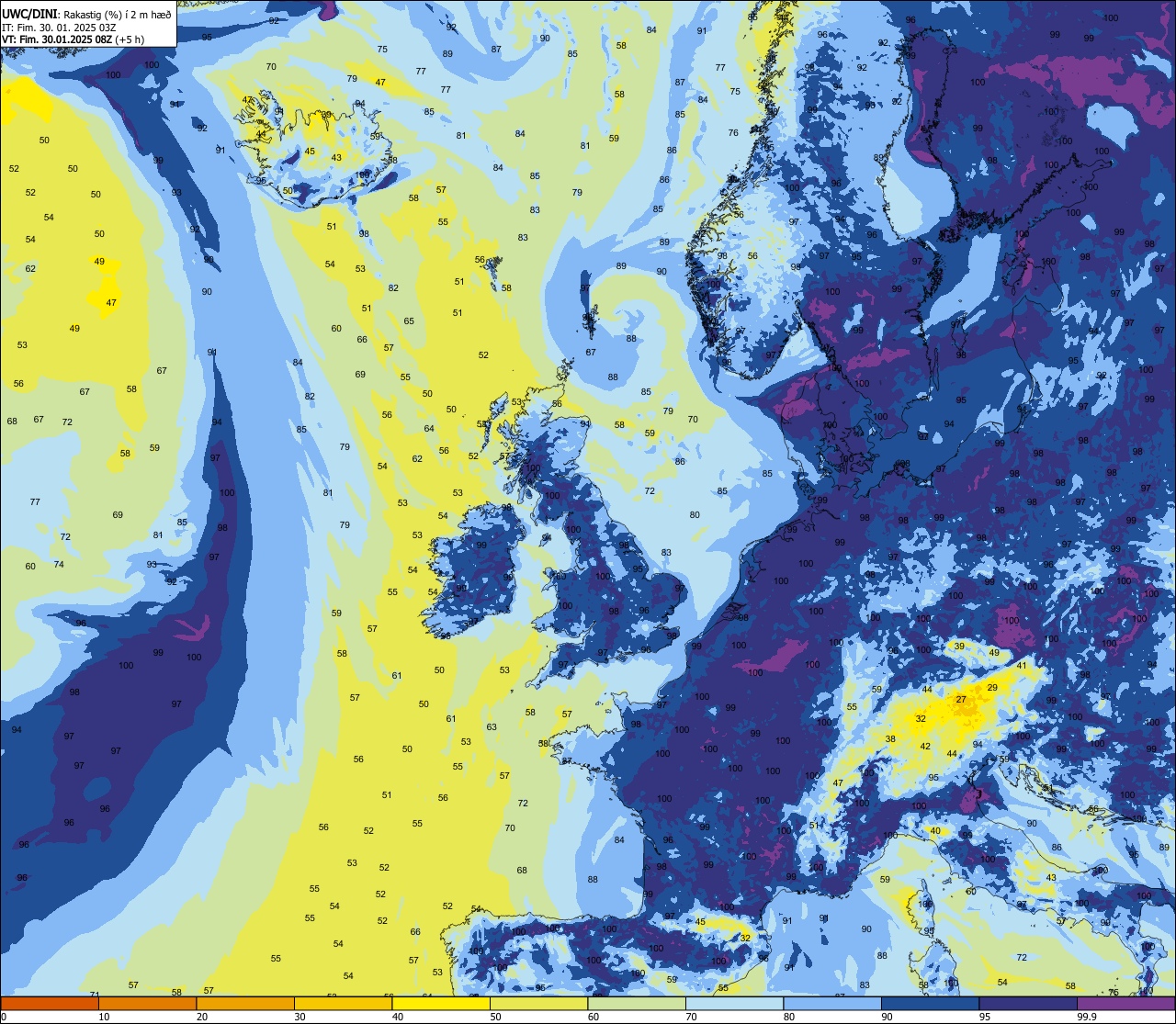Click the 'VT: Fim. 30.01.2025 08Z (+5 h)' line
The image size is (1176, 1024).
click(73, 39)
